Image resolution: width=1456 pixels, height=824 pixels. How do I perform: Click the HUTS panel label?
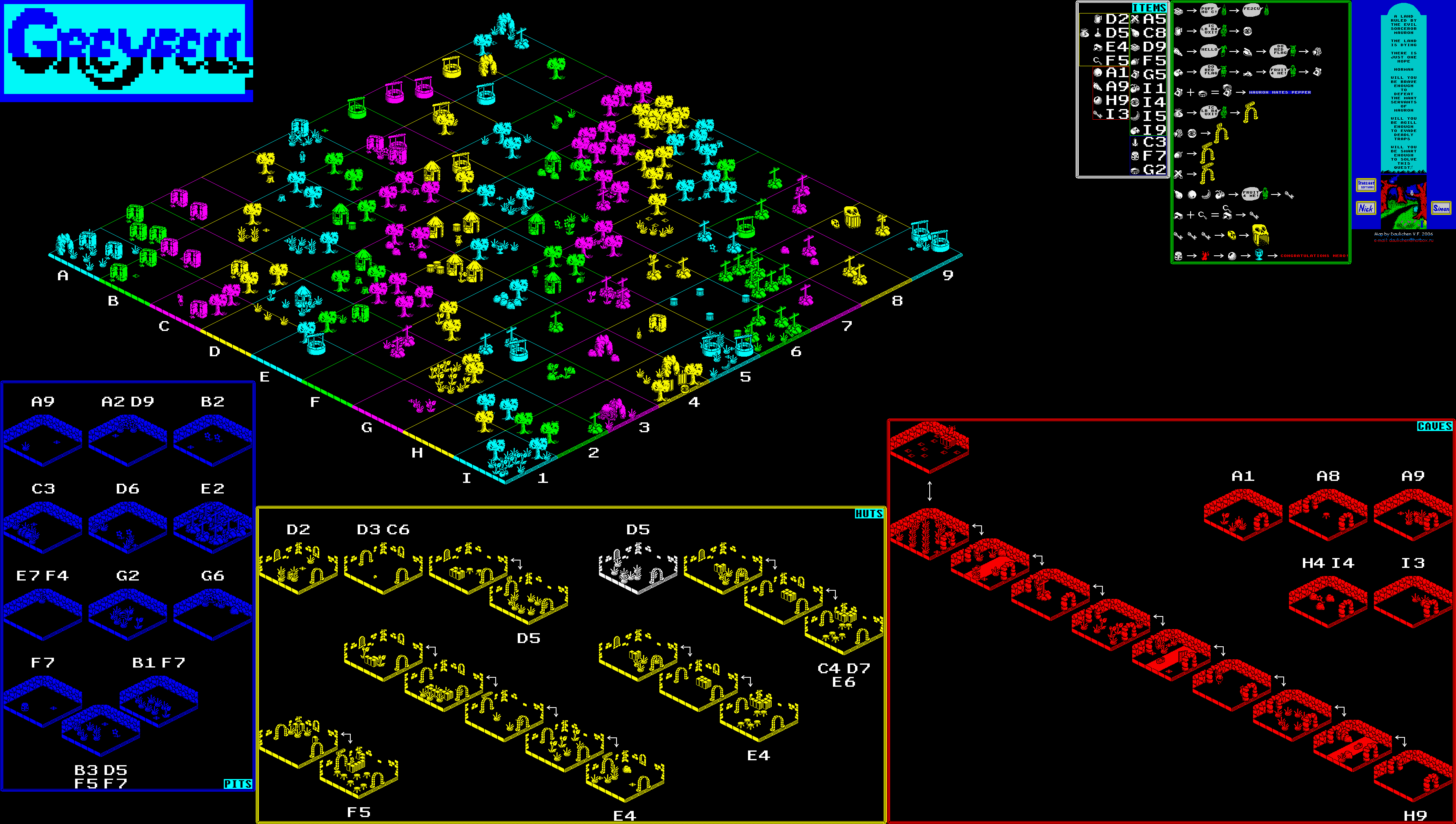(868, 514)
